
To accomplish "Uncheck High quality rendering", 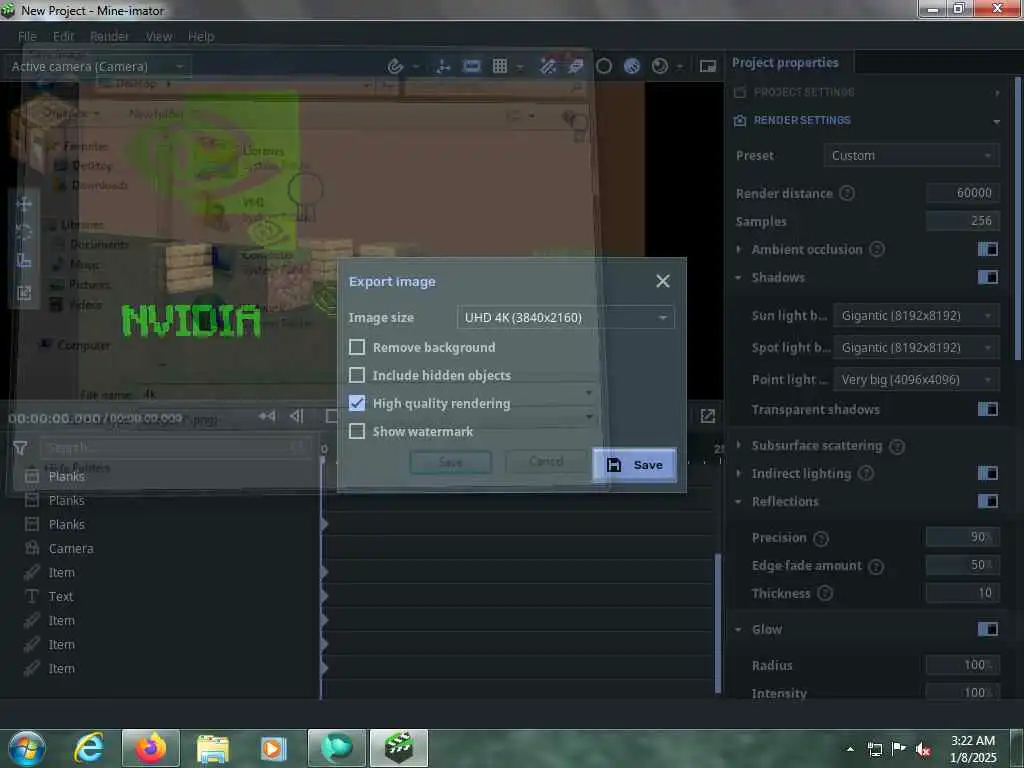I will pyautogui.click(x=357, y=403).
